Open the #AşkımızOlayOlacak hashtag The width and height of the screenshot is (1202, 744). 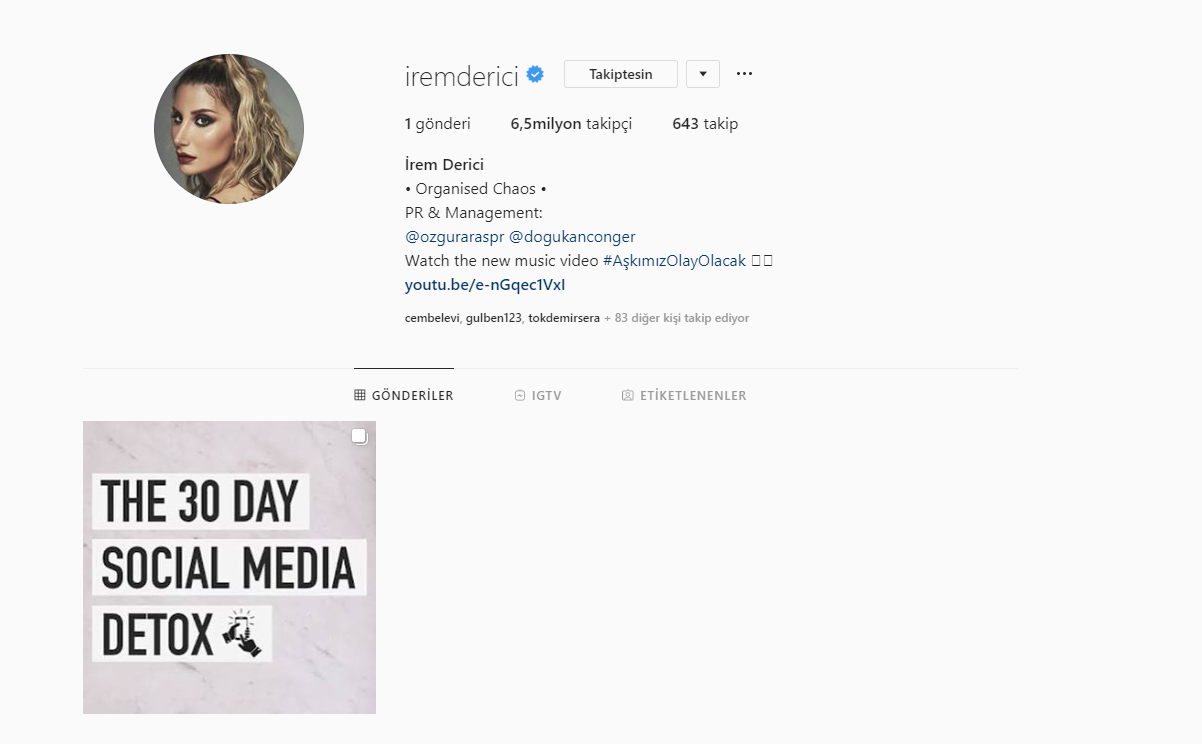coord(675,261)
